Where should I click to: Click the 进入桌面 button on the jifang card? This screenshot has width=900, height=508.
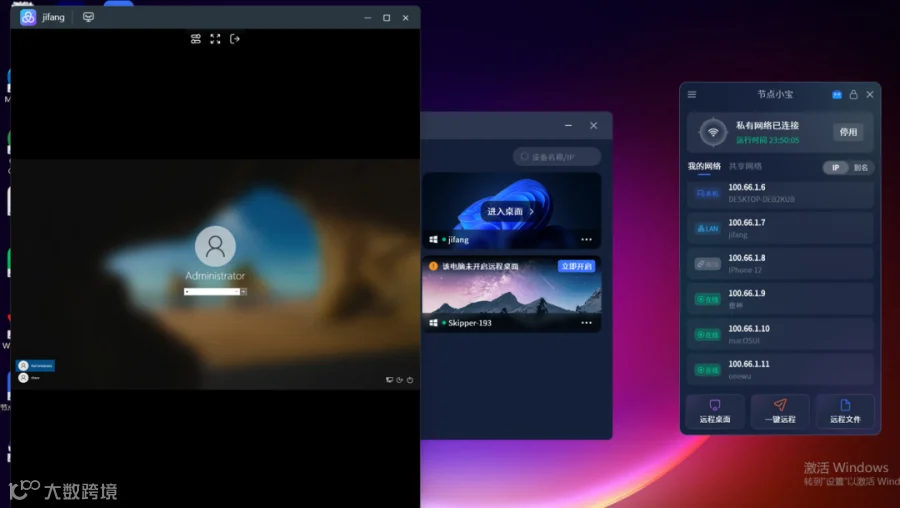tap(511, 211)
